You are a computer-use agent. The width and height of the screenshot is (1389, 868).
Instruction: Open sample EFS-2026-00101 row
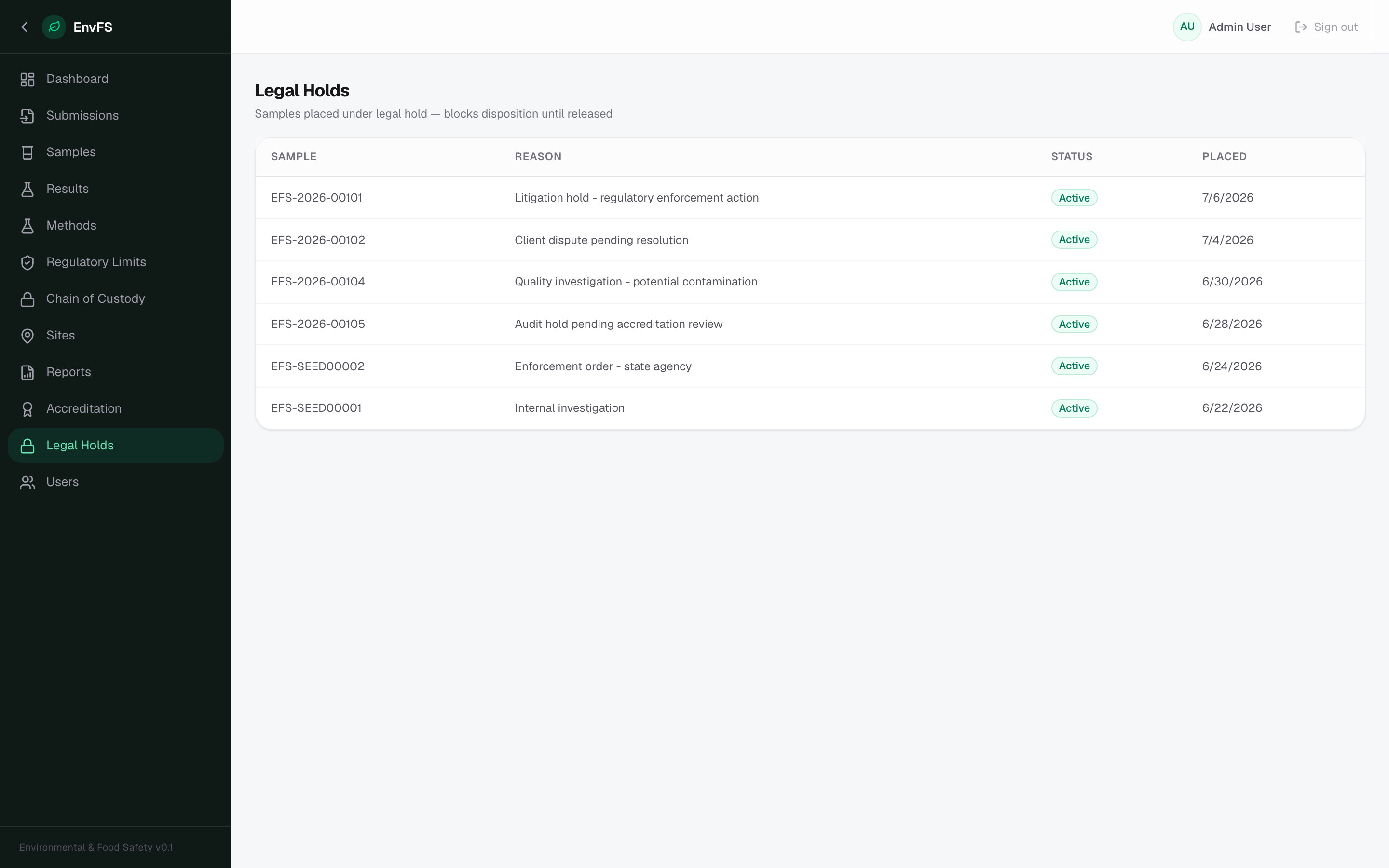[x=810, y=198]
